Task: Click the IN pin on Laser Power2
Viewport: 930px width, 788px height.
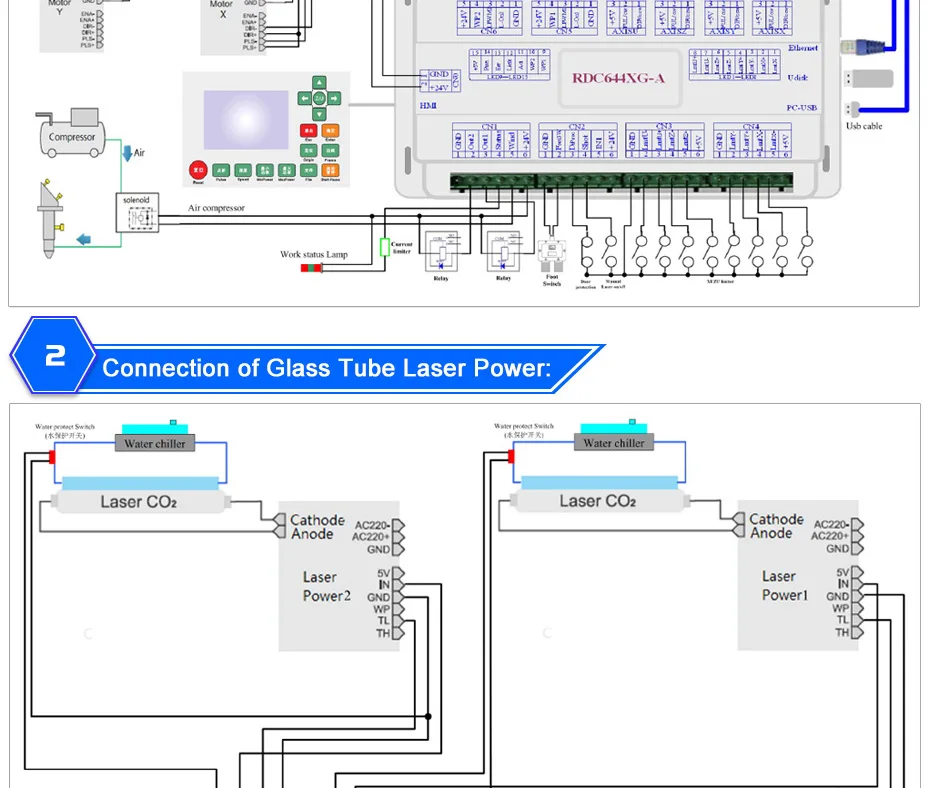Action: tap(398, 585)
